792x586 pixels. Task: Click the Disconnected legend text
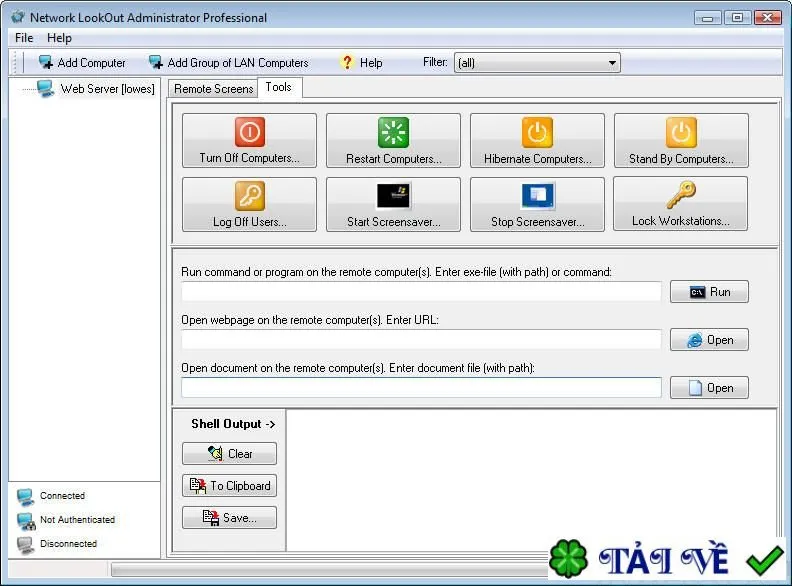[68, 544]
